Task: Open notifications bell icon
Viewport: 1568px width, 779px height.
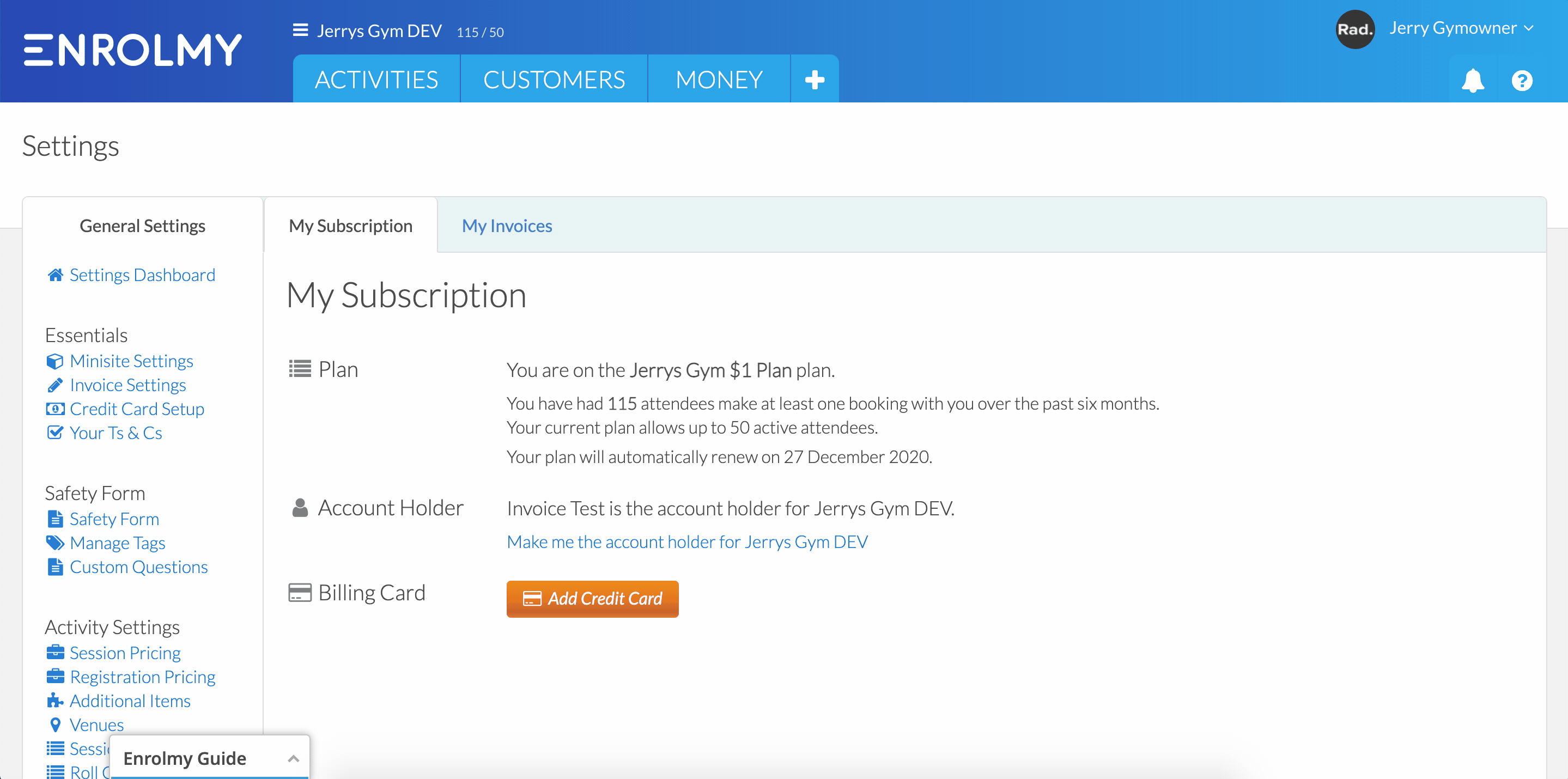Action: tap(1473, 80)
